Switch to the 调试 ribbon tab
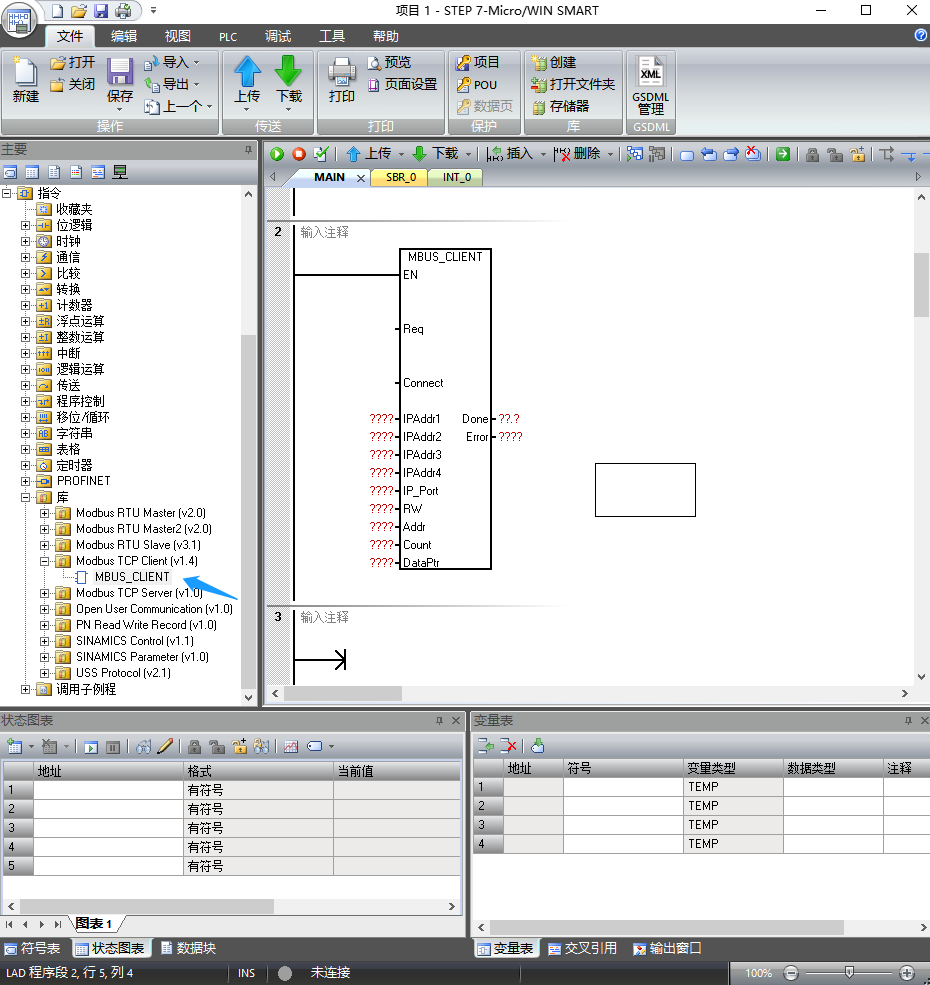Screen dimensions: 930x985 coord(278,36)
